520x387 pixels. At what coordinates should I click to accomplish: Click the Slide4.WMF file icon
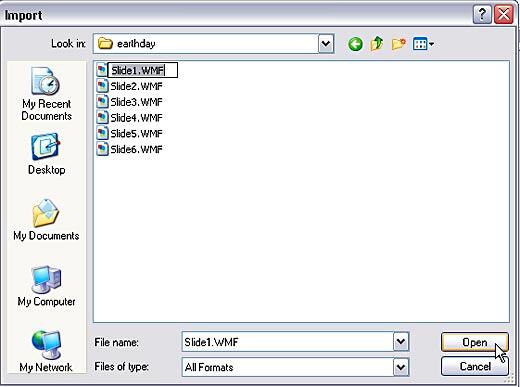tap(102, 118)
